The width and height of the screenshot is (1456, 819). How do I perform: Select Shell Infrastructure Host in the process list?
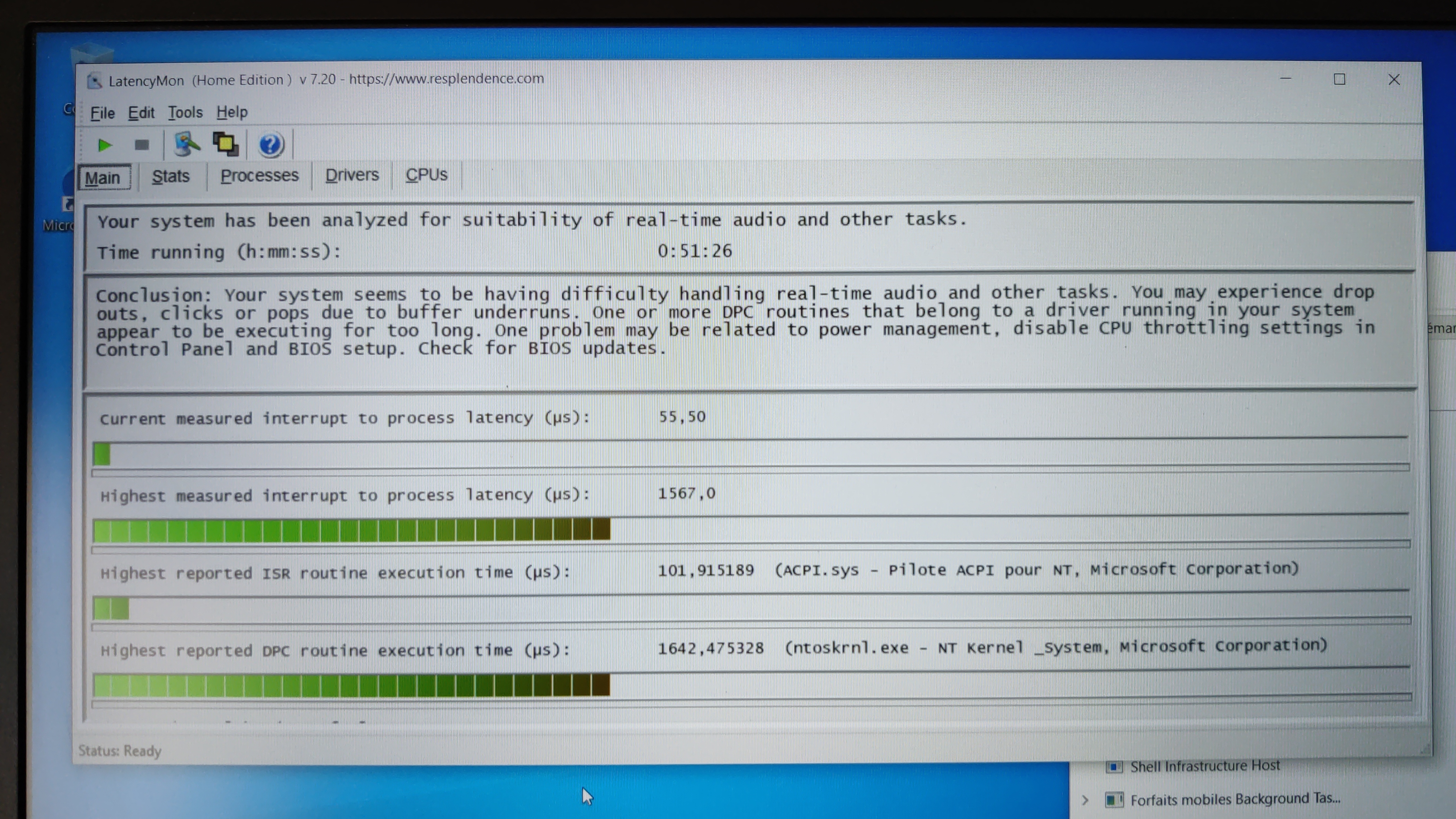click(1204, 766)
